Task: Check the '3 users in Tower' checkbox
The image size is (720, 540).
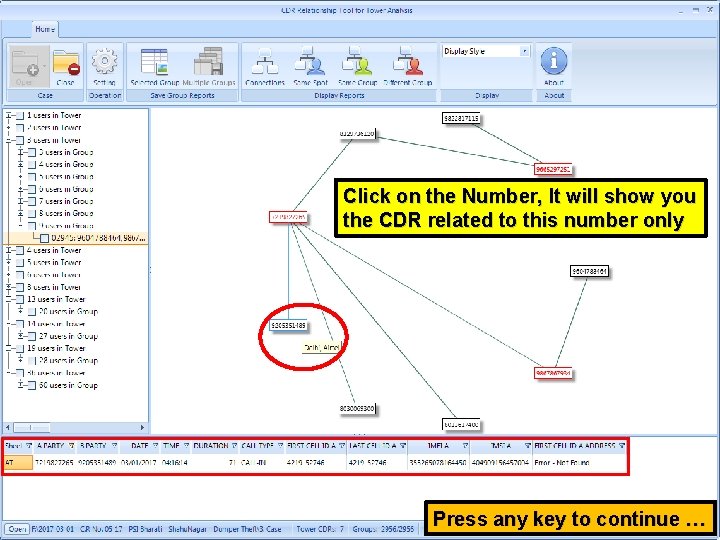Action: point(20,141)
